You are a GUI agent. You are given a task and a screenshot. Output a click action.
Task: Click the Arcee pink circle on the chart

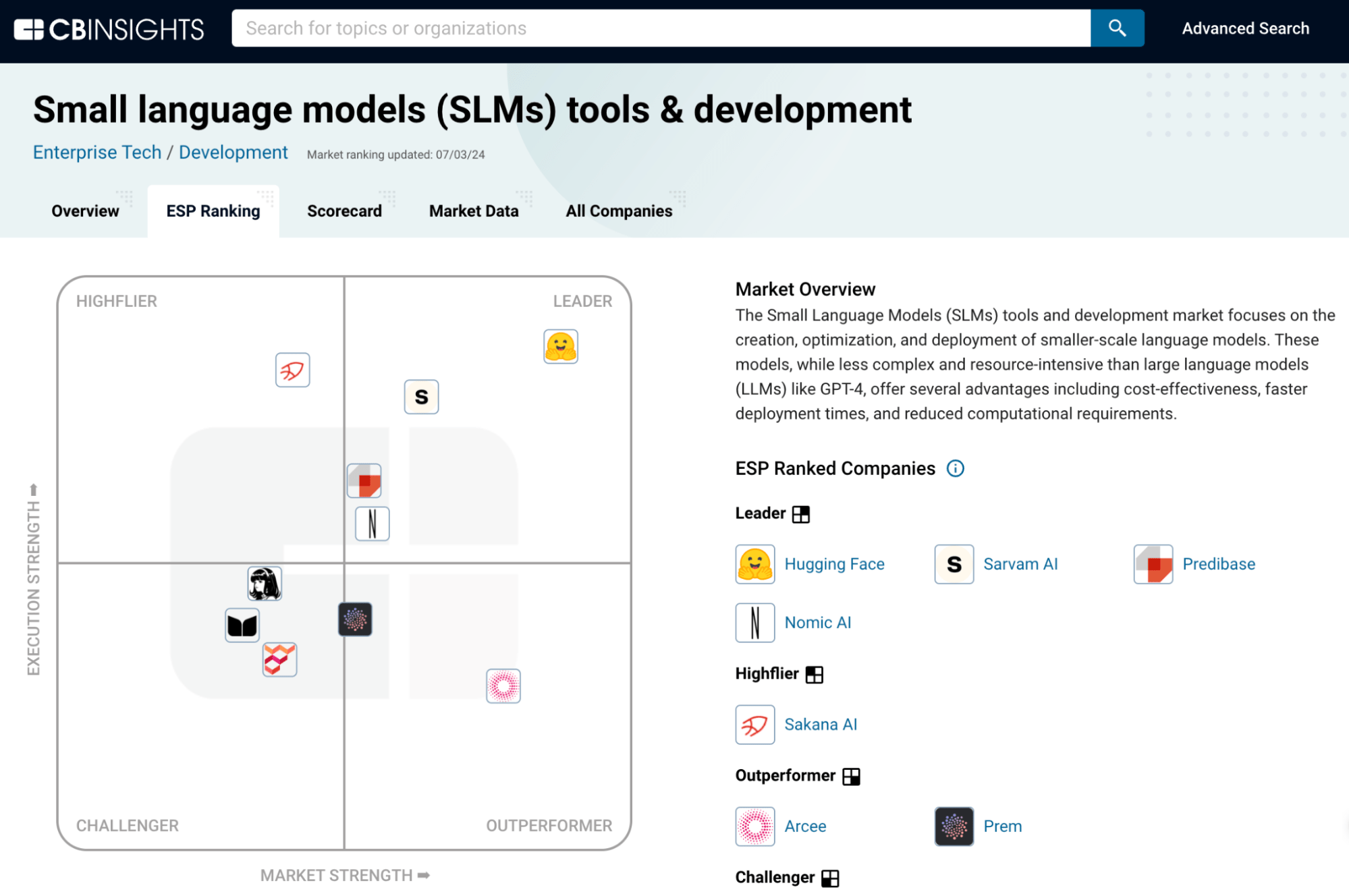(503, 686)
